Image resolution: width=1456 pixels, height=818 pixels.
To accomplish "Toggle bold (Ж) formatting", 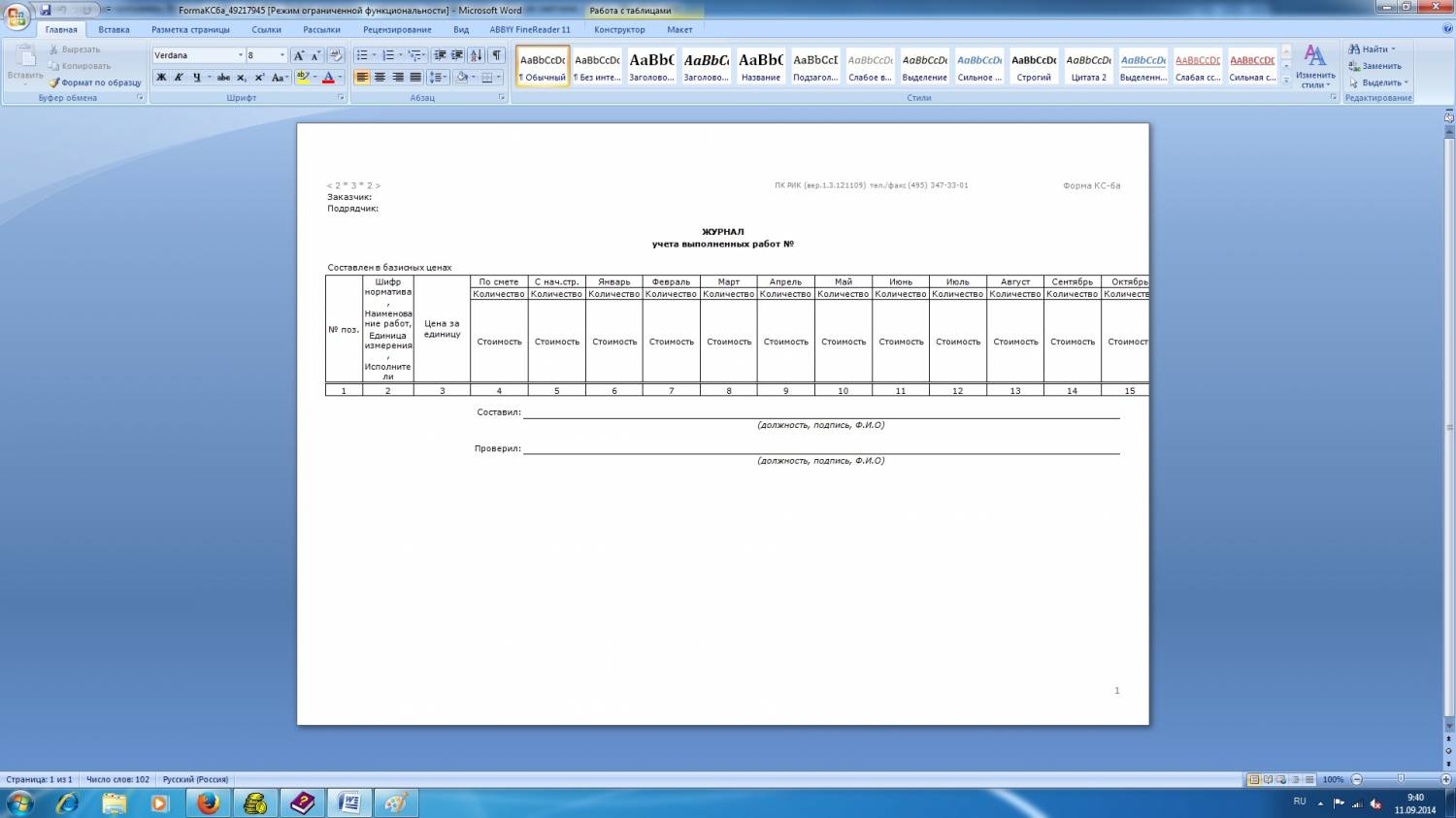I will [161, 78].
